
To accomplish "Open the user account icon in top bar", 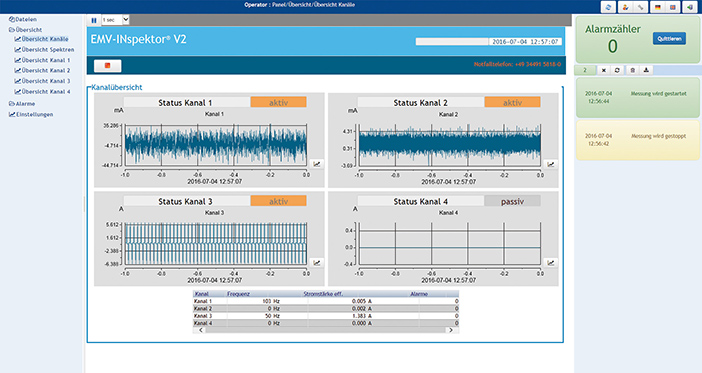I will pyautogui.click(x=625, y=7).
